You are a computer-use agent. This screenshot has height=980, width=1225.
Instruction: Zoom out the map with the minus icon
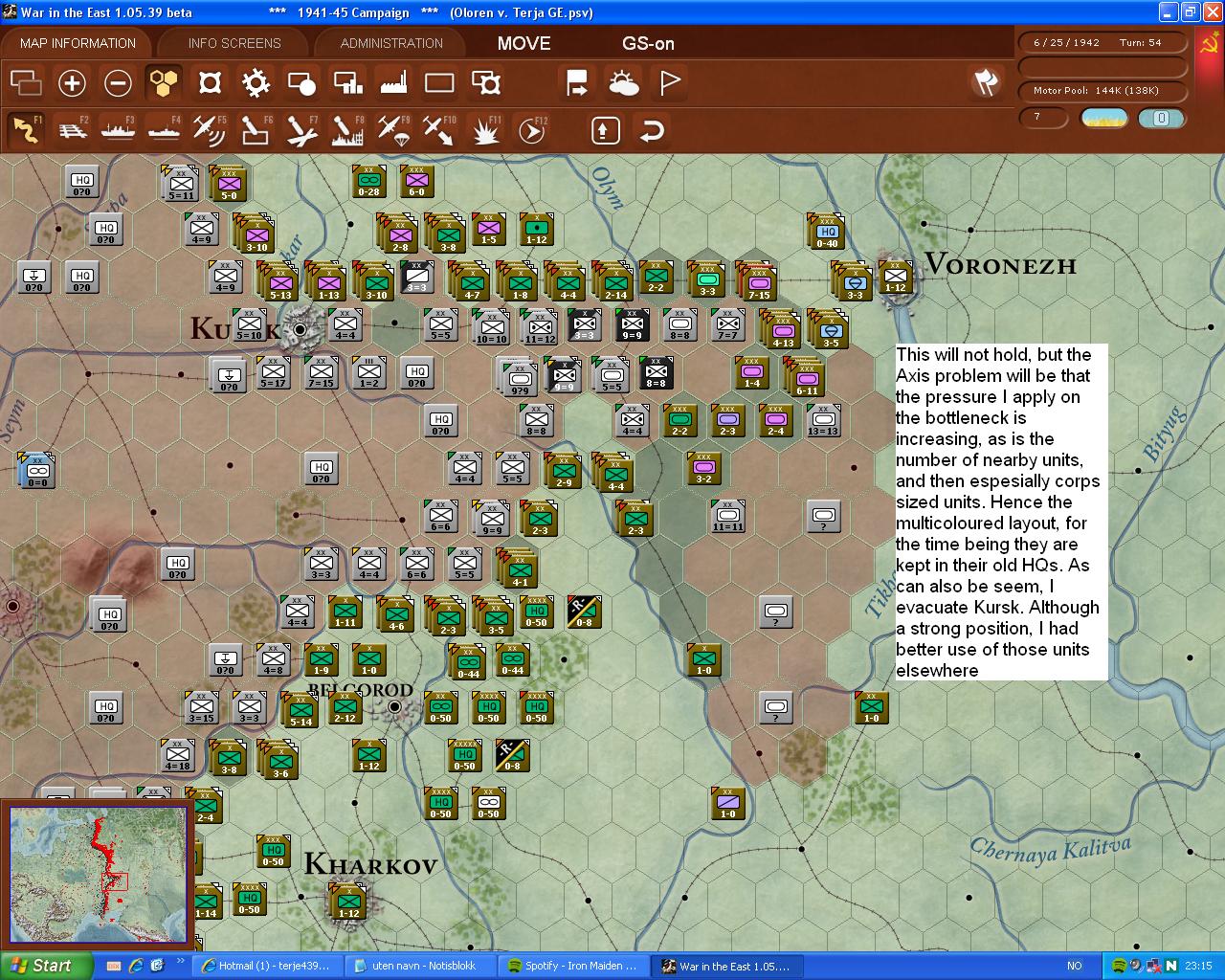click(118, 83)
